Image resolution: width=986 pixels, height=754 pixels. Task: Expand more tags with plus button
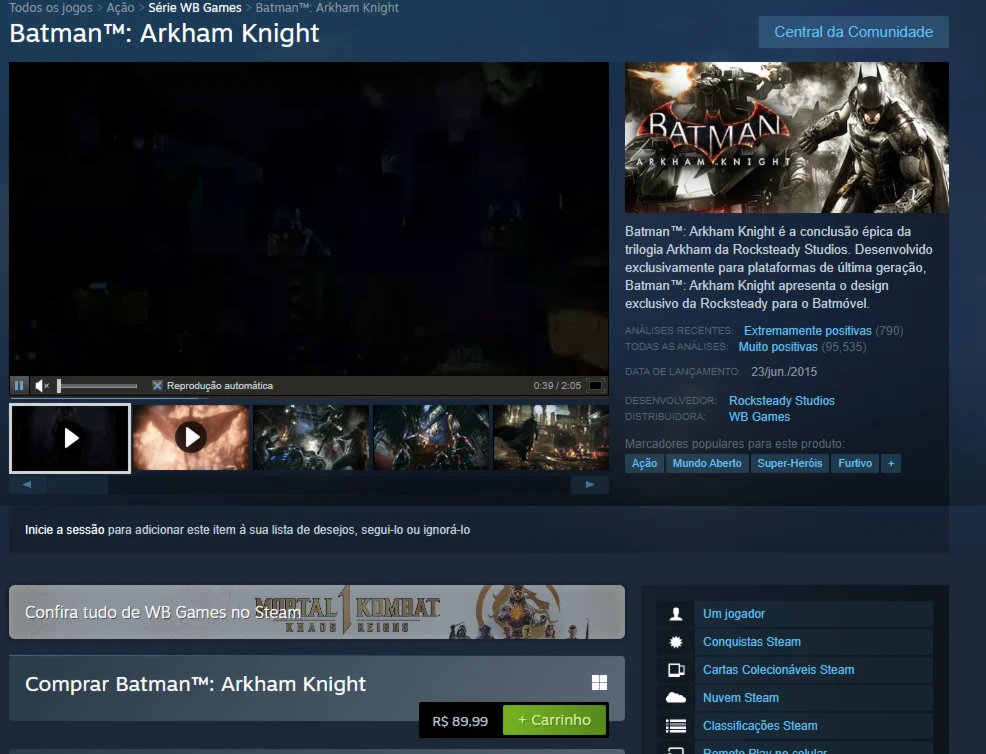pyautogui.click(x=891, y=463)
